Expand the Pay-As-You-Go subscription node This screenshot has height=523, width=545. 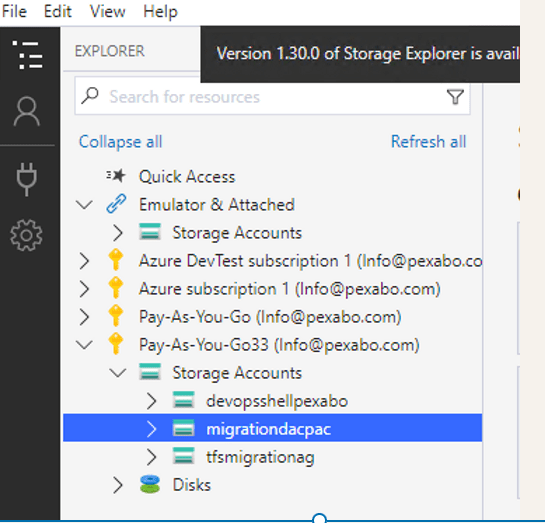click(x=84, y=317)
